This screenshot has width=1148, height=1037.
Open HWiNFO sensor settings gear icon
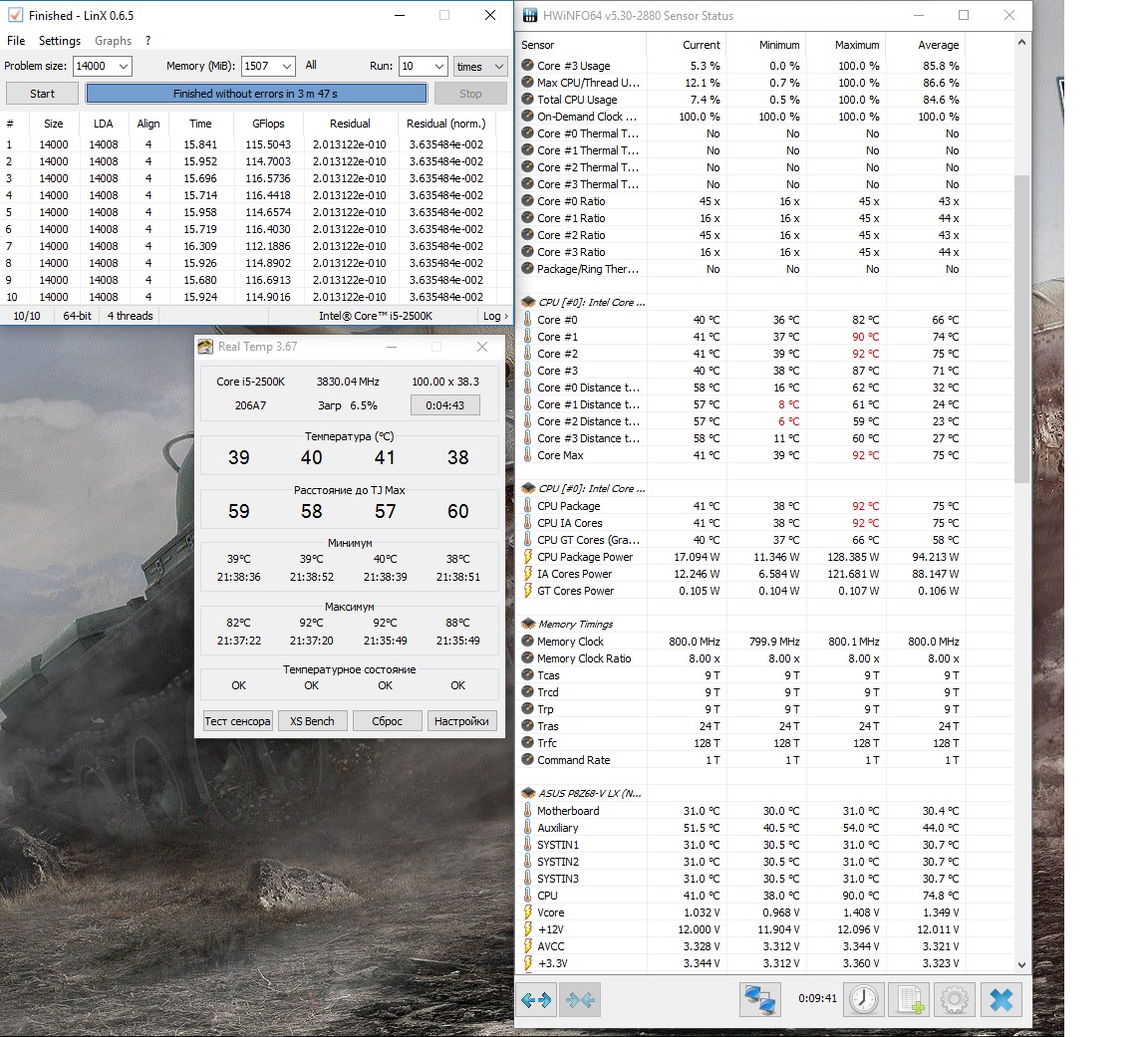(954, 999)
